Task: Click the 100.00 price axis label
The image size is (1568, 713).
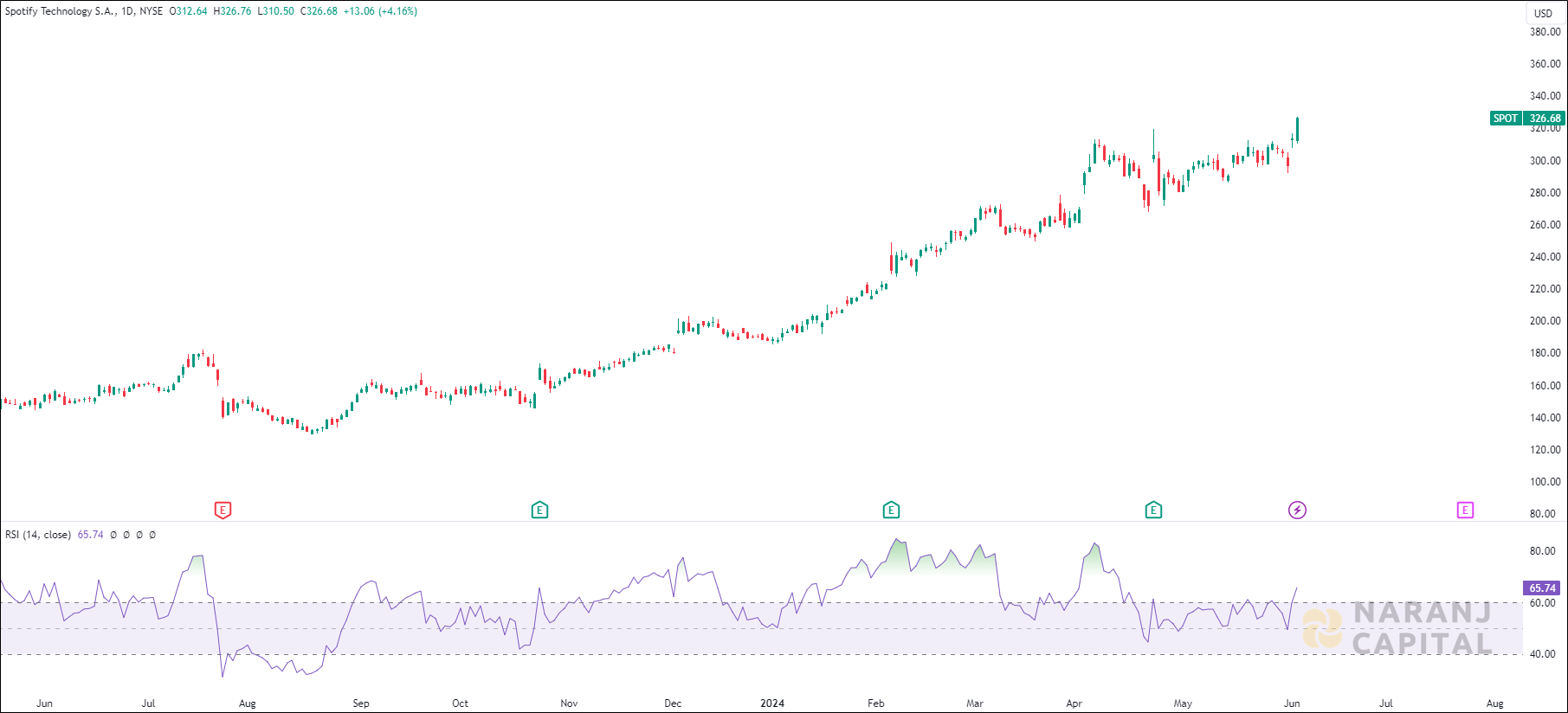Action: 1545,482
